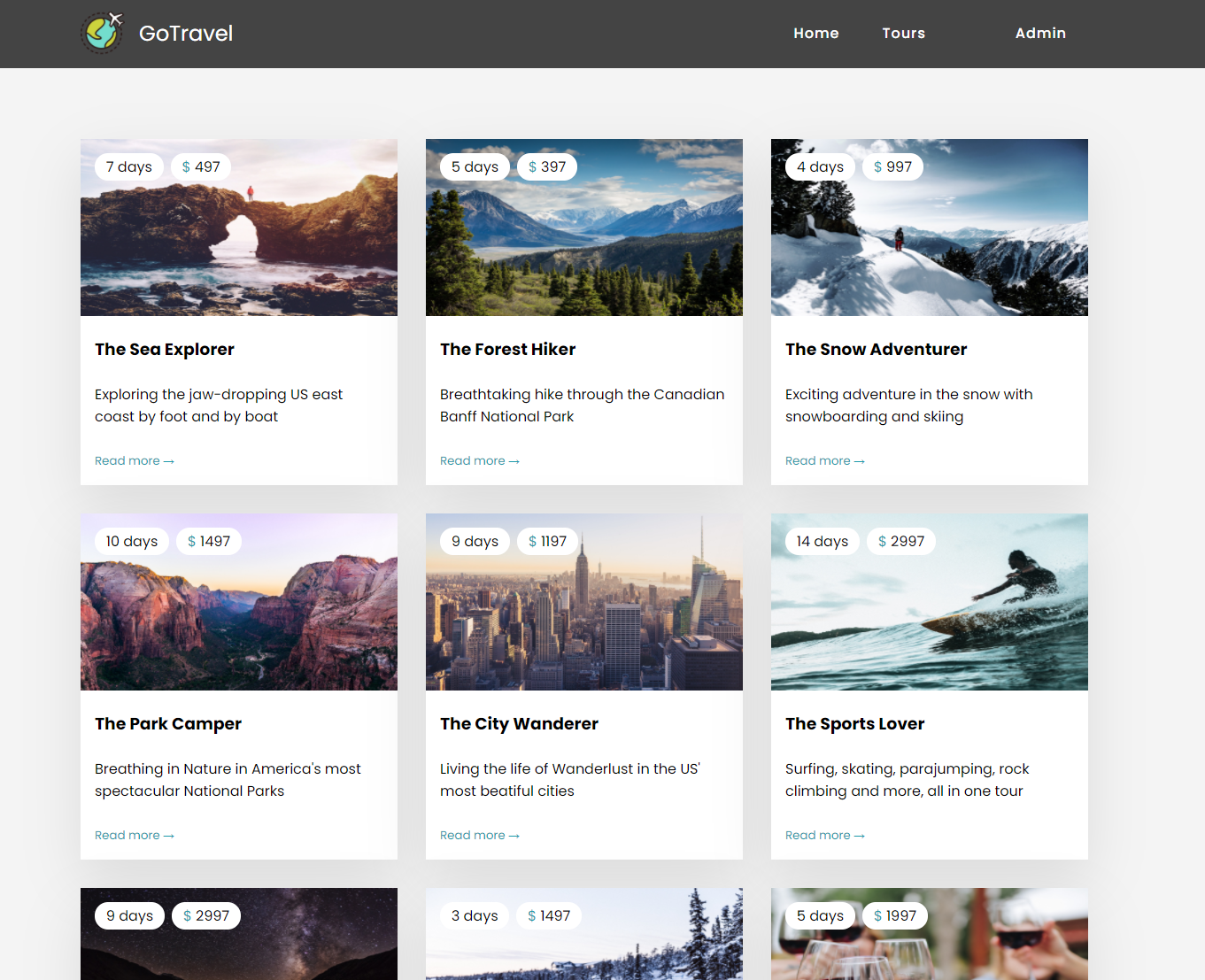
Task: Click the wine glasses tour photo
Action: click(x=930, y=934)
